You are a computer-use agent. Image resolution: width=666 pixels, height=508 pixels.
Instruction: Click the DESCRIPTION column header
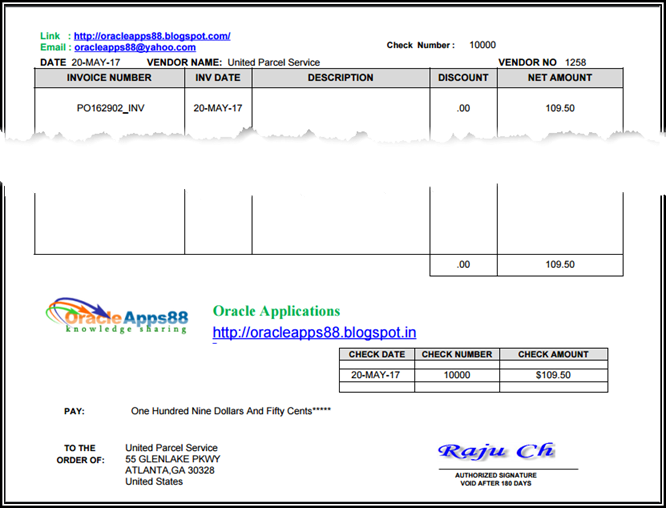[341, 78]
